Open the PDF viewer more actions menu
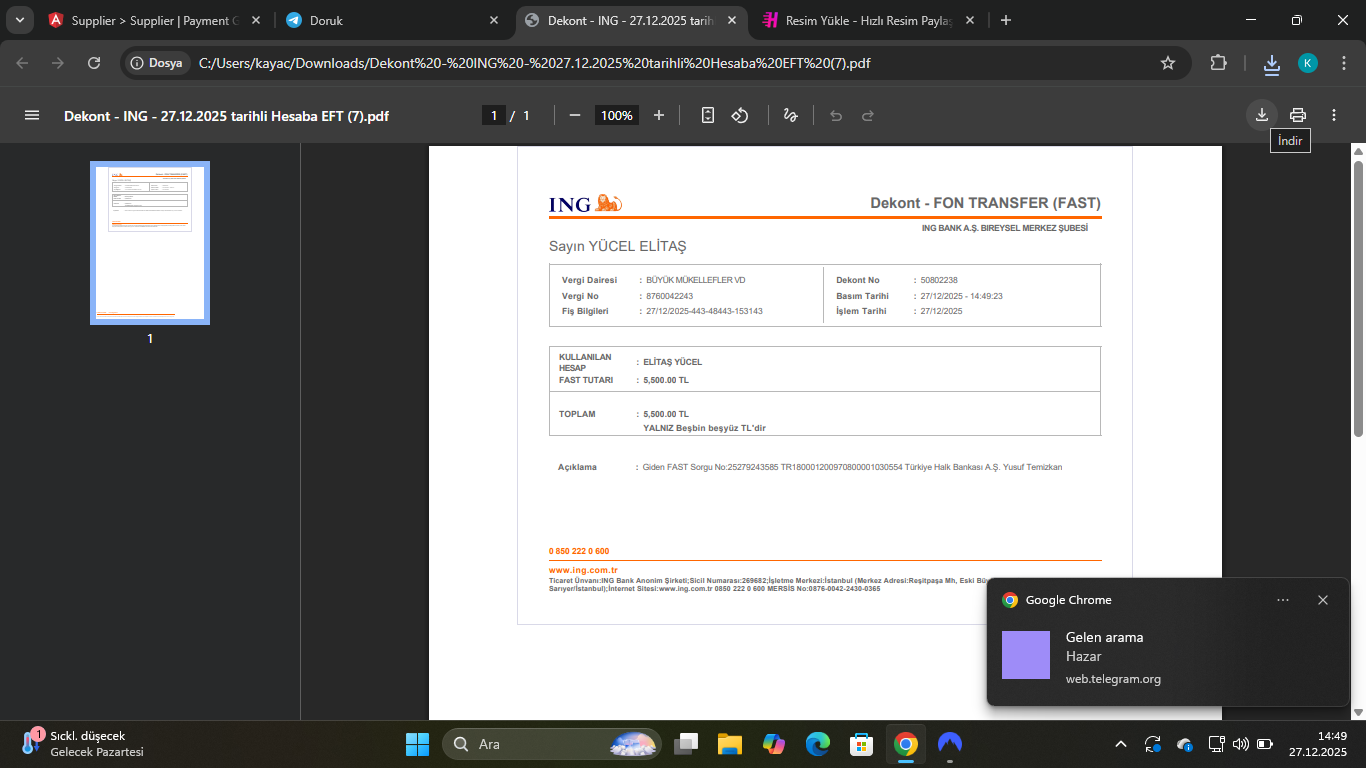Screen dimensions: 1366x768 point(1334,115)
